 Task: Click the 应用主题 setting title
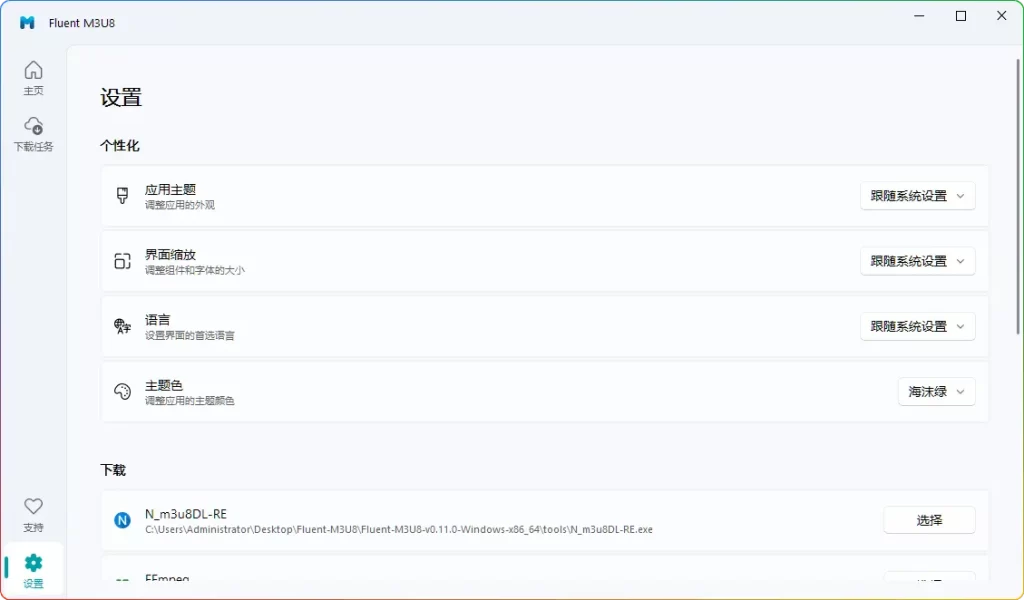[170, 189]
